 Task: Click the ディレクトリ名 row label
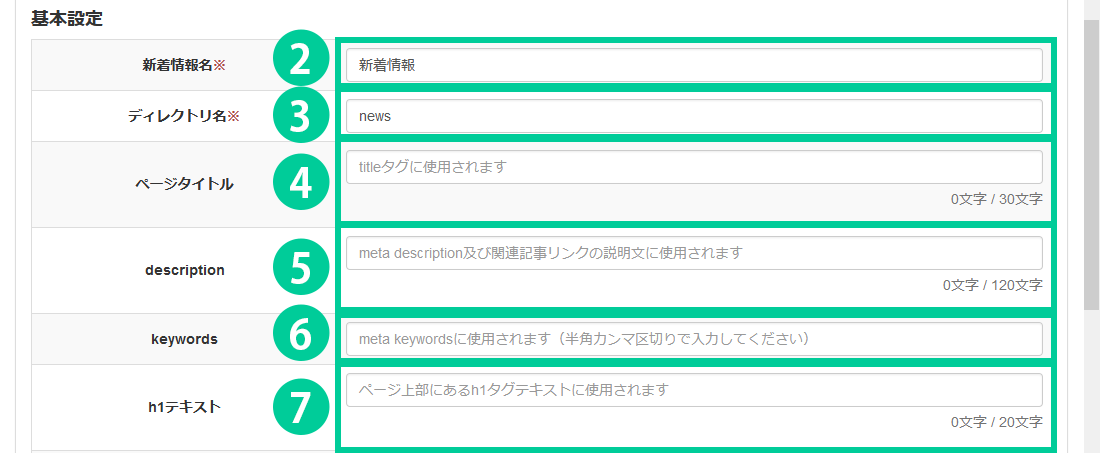184,116
